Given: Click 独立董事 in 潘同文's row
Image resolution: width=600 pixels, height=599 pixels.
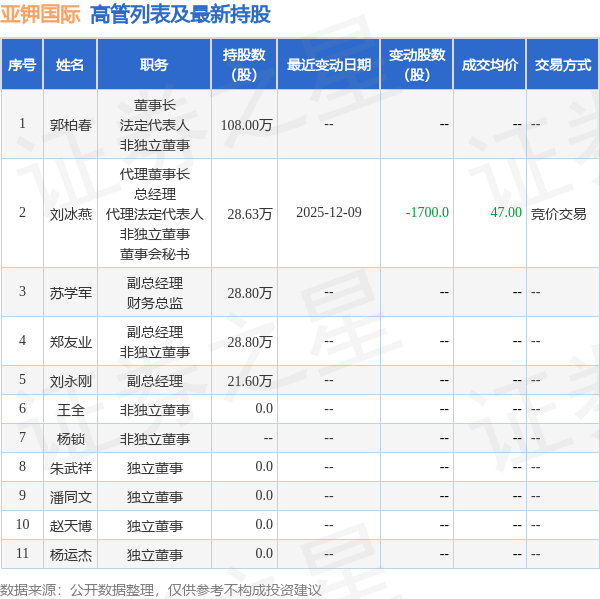Looking at the screenshot, I should [155, 497].
